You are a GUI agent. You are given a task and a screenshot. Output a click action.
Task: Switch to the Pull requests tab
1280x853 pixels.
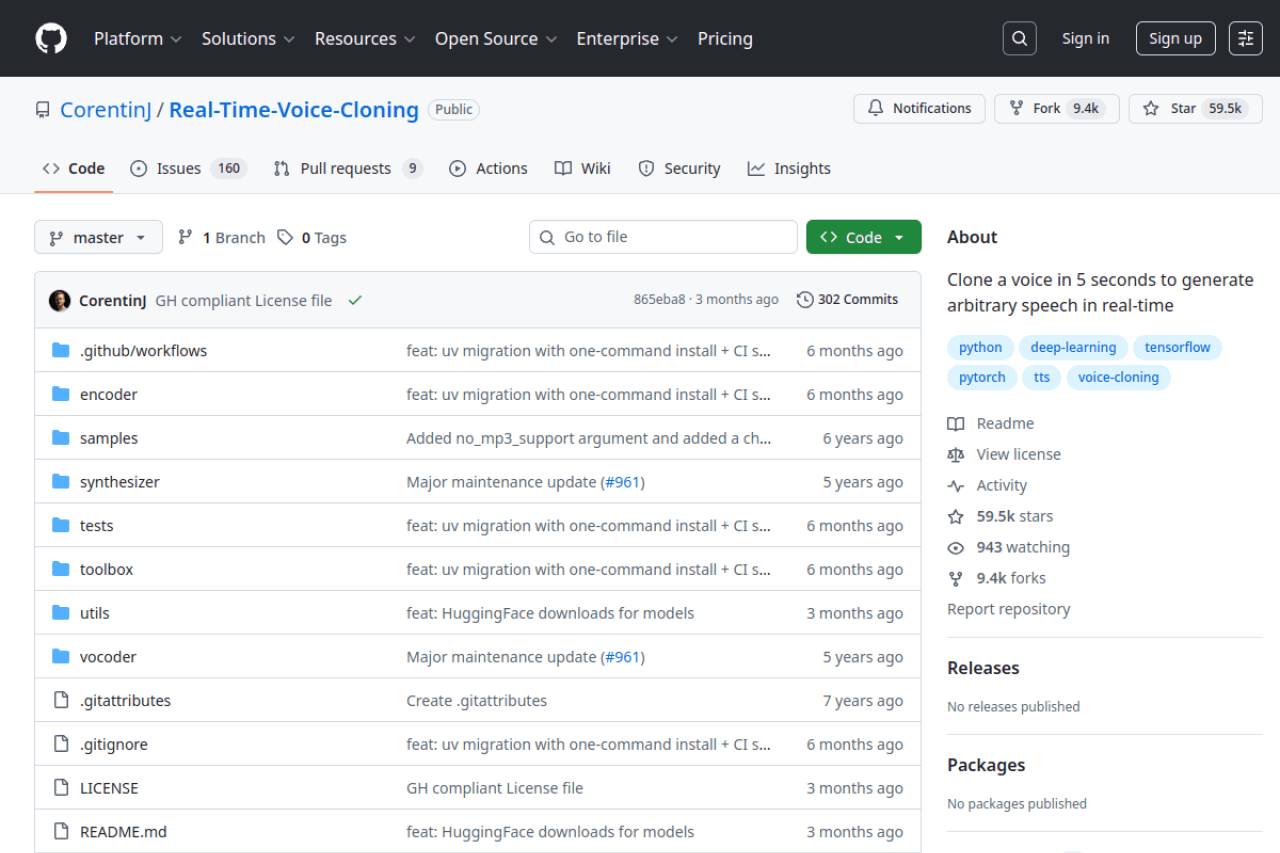[x=347, y=169]
